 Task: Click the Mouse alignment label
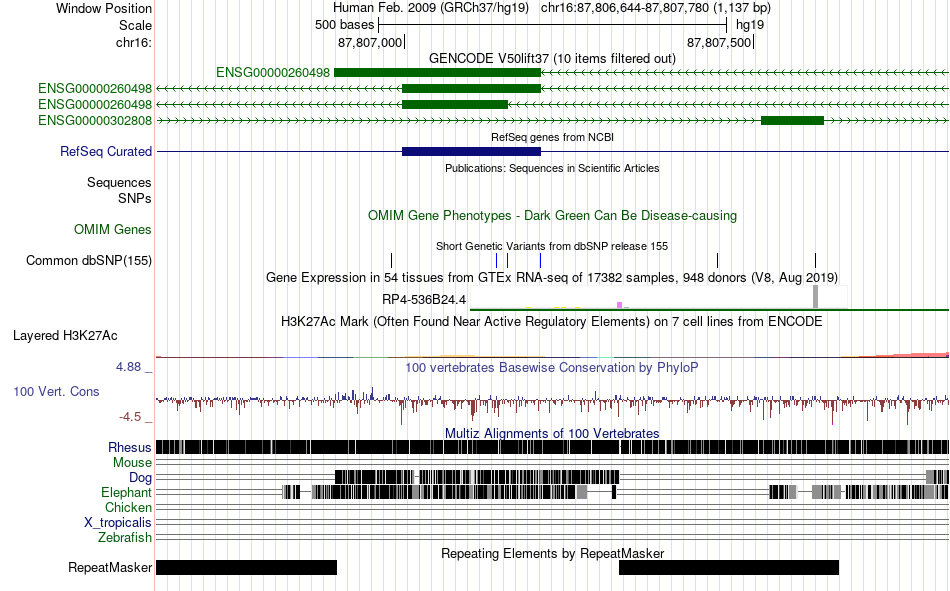tap(132, 462)
